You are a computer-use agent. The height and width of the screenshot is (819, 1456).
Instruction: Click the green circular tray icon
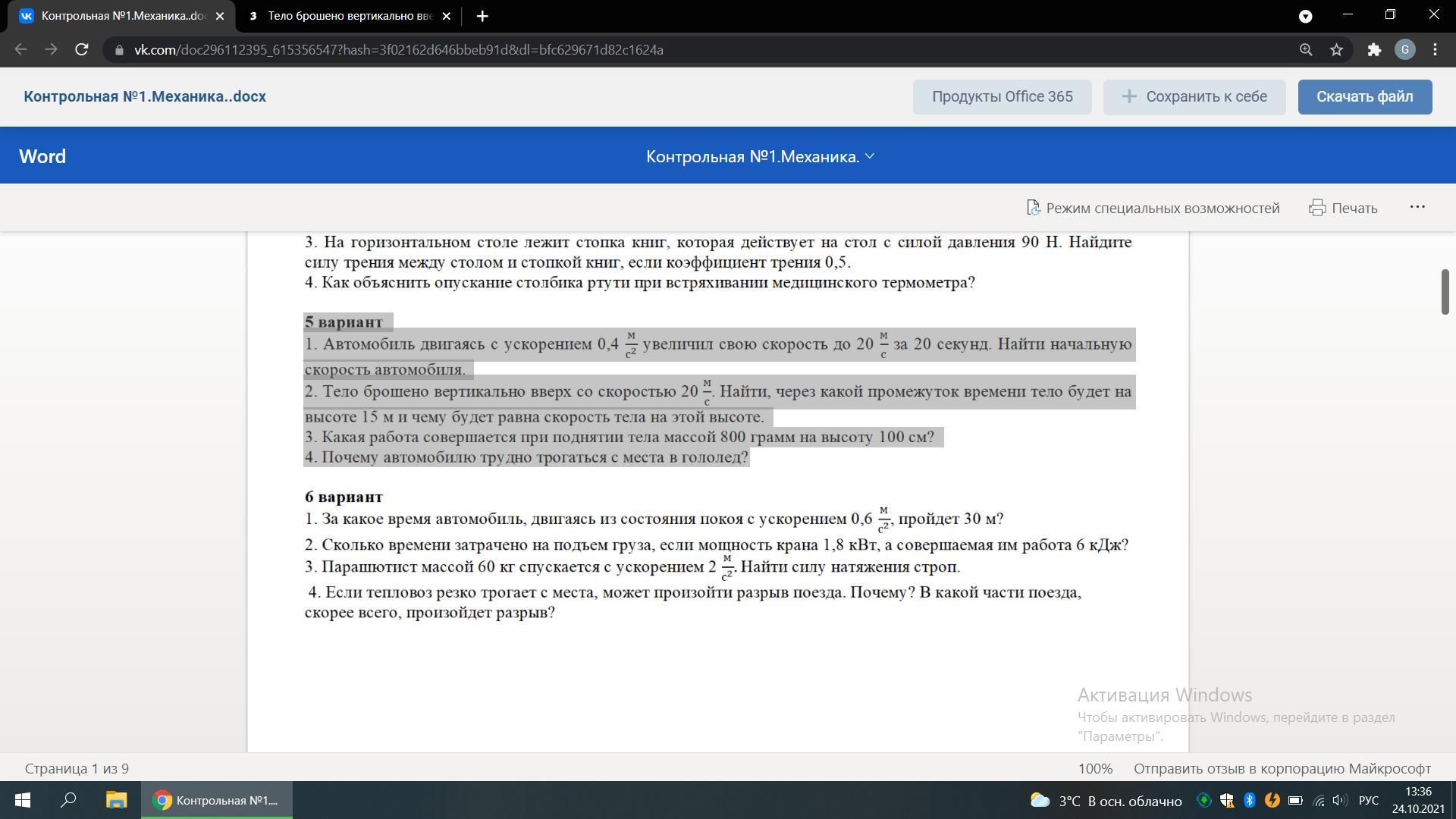[1203, 800]
